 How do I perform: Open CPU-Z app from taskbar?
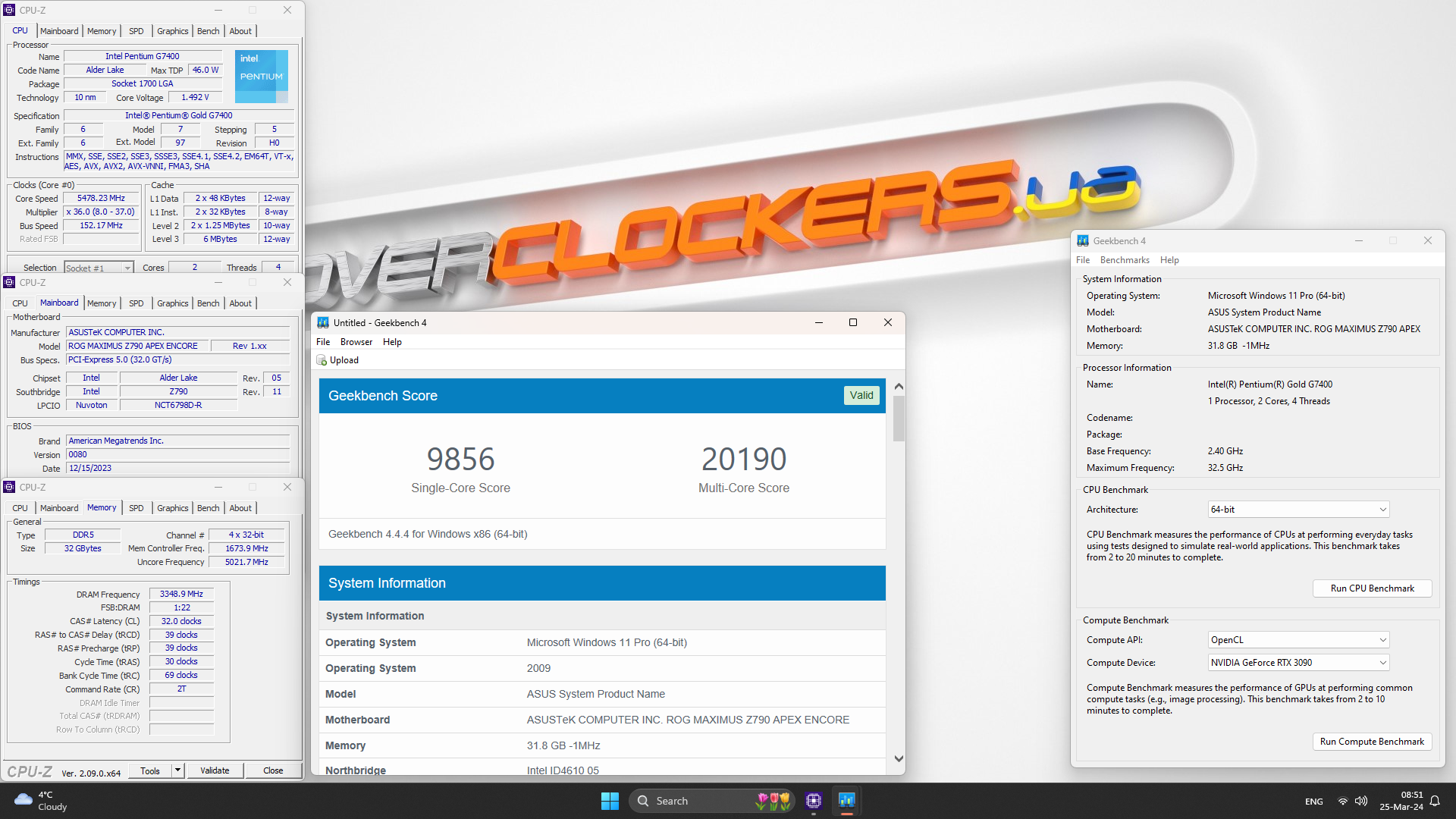tap(814, 801)
